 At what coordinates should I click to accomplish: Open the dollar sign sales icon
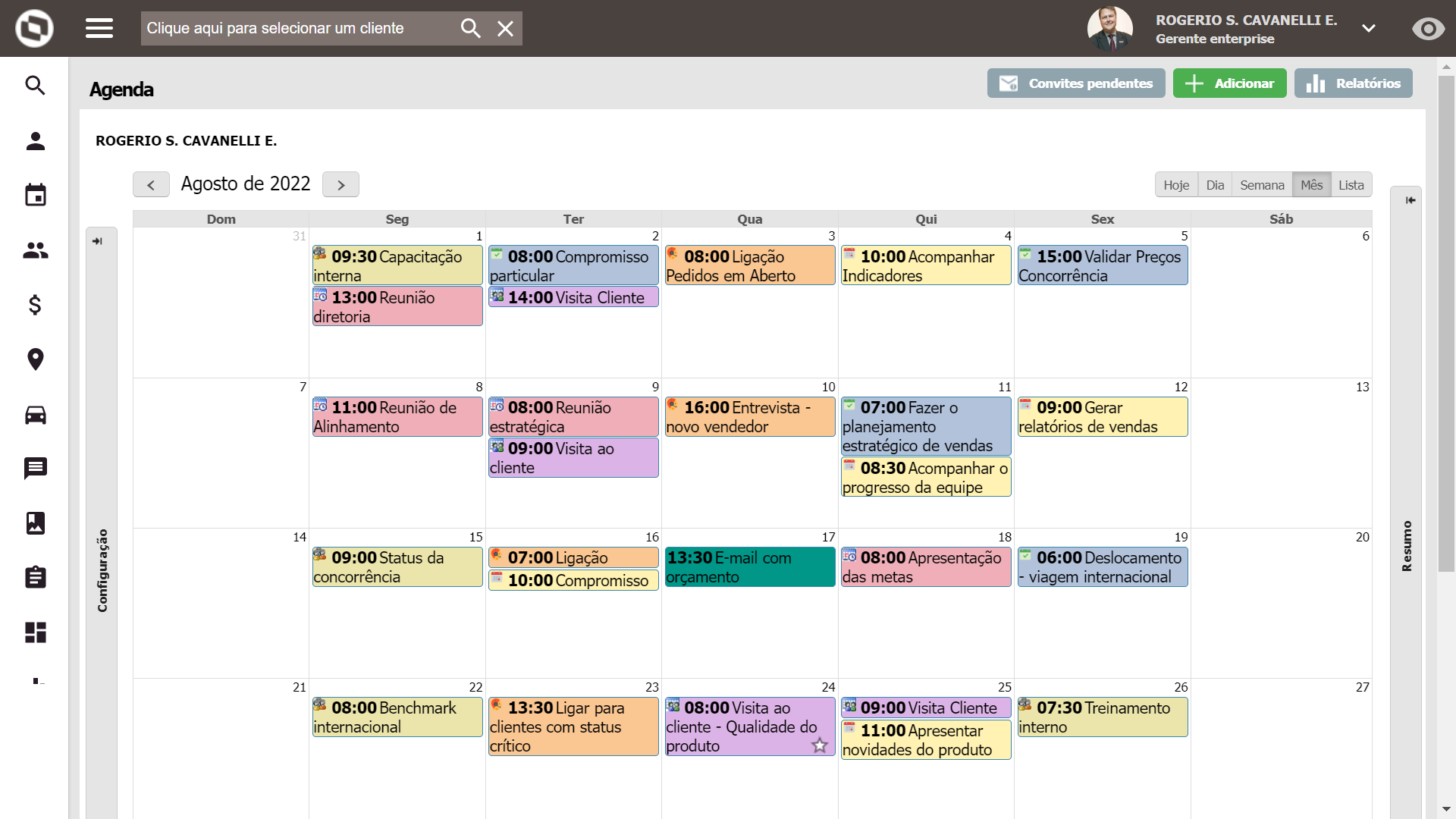point(36,305)
